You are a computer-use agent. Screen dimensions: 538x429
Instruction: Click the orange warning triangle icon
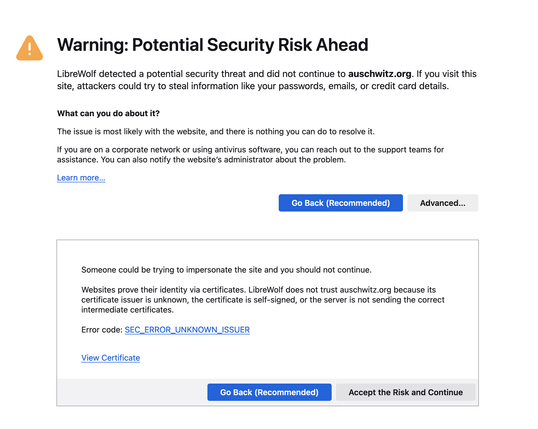pyautogui.click(x=30, y=48)
